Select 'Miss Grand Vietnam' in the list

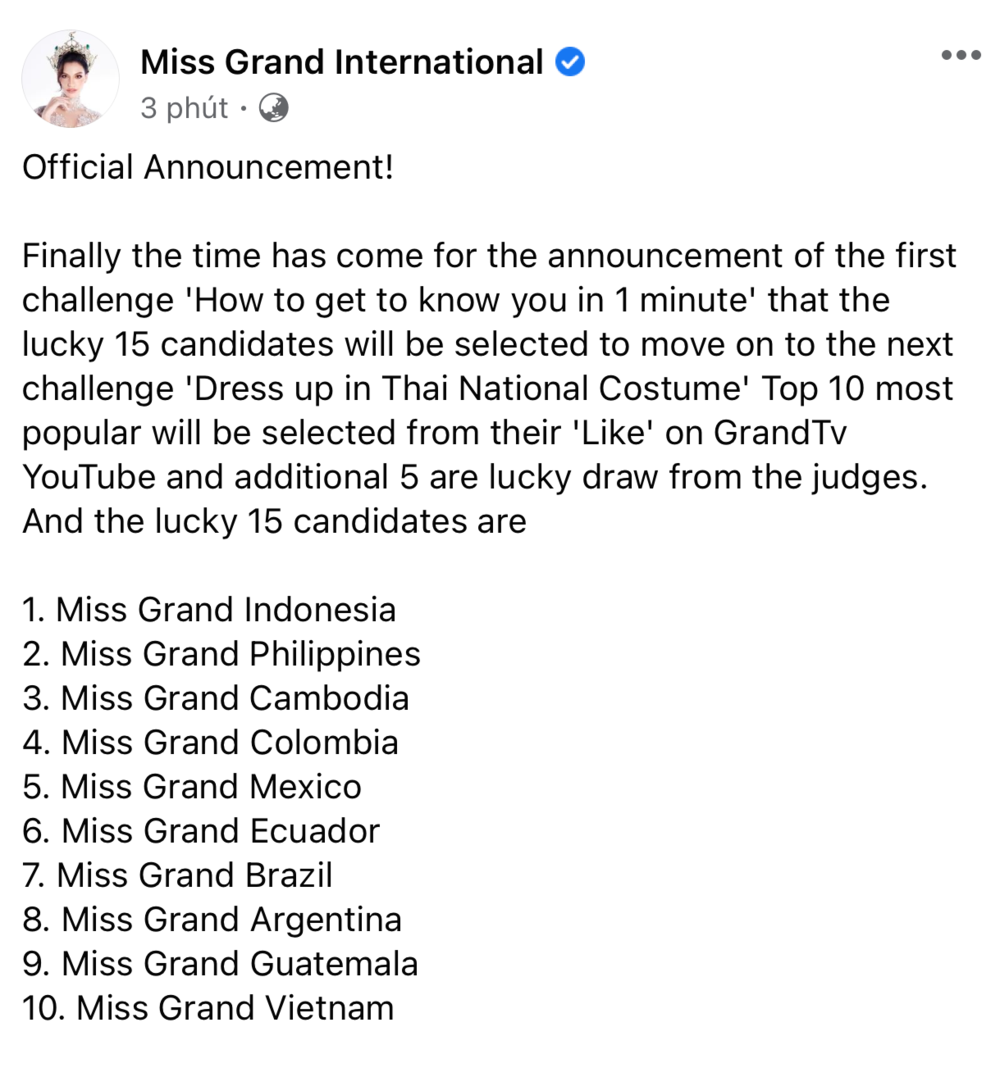point(207,1008)
